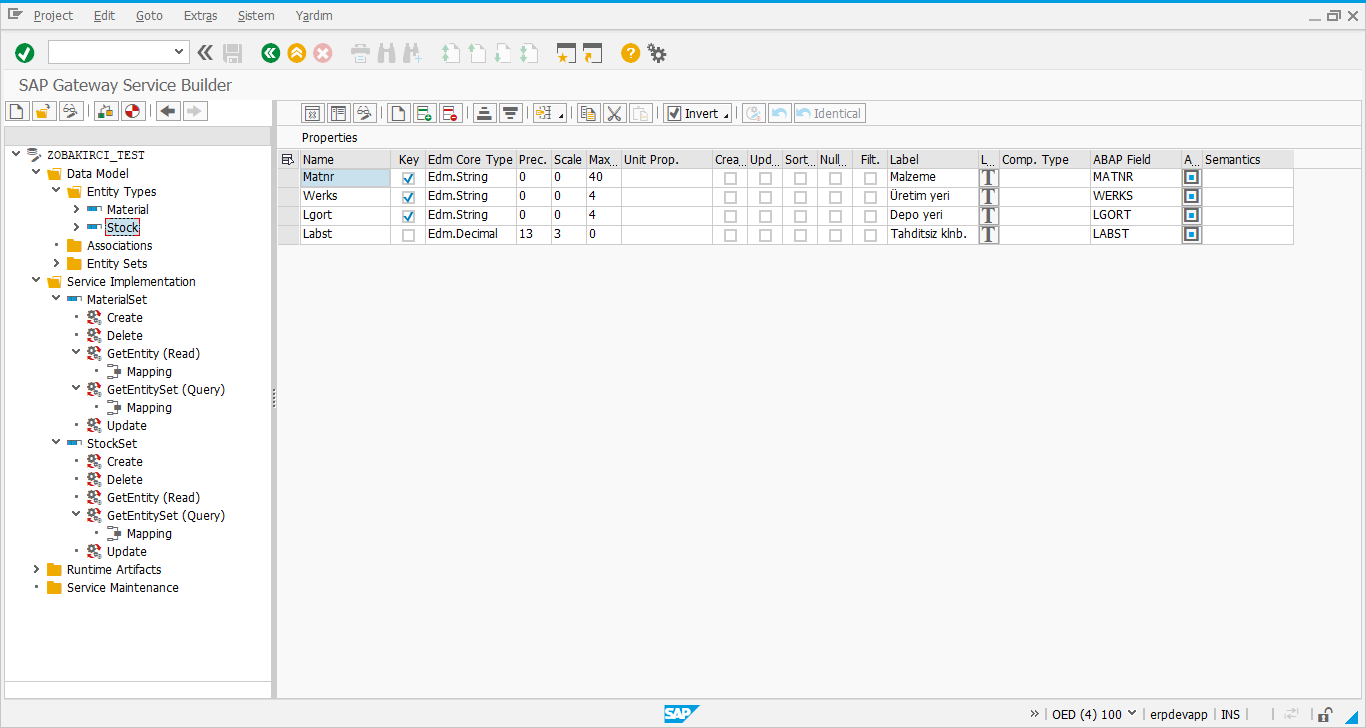
Task: Click the new window star icon
Action: (x=567, y=53)
